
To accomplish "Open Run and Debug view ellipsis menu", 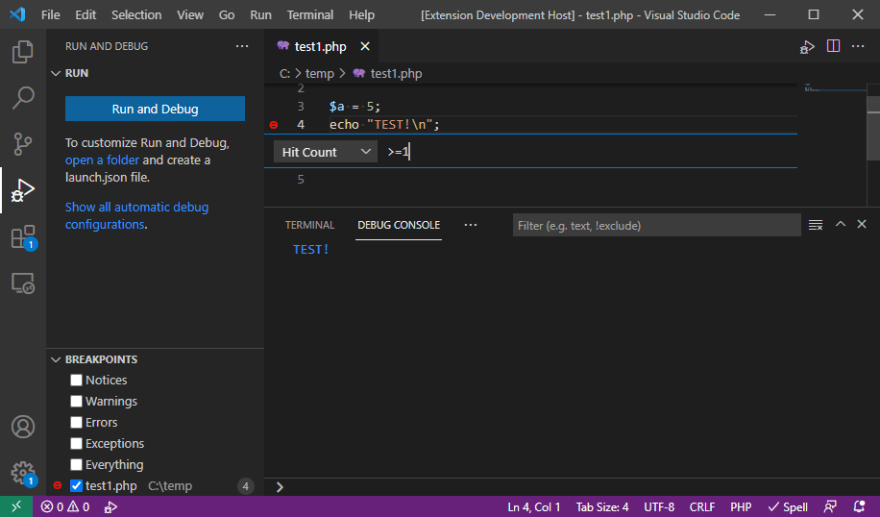I will click(242, 46).
